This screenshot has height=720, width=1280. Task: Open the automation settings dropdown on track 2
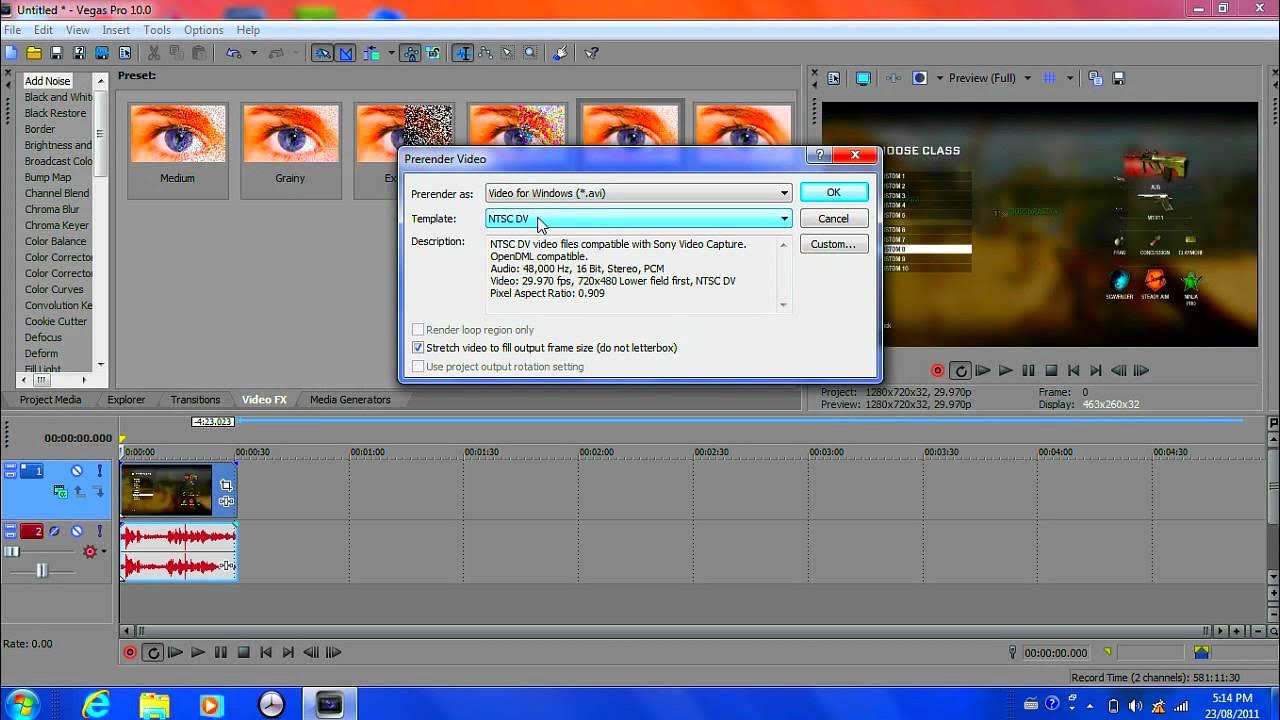click(x=103, y=552)
